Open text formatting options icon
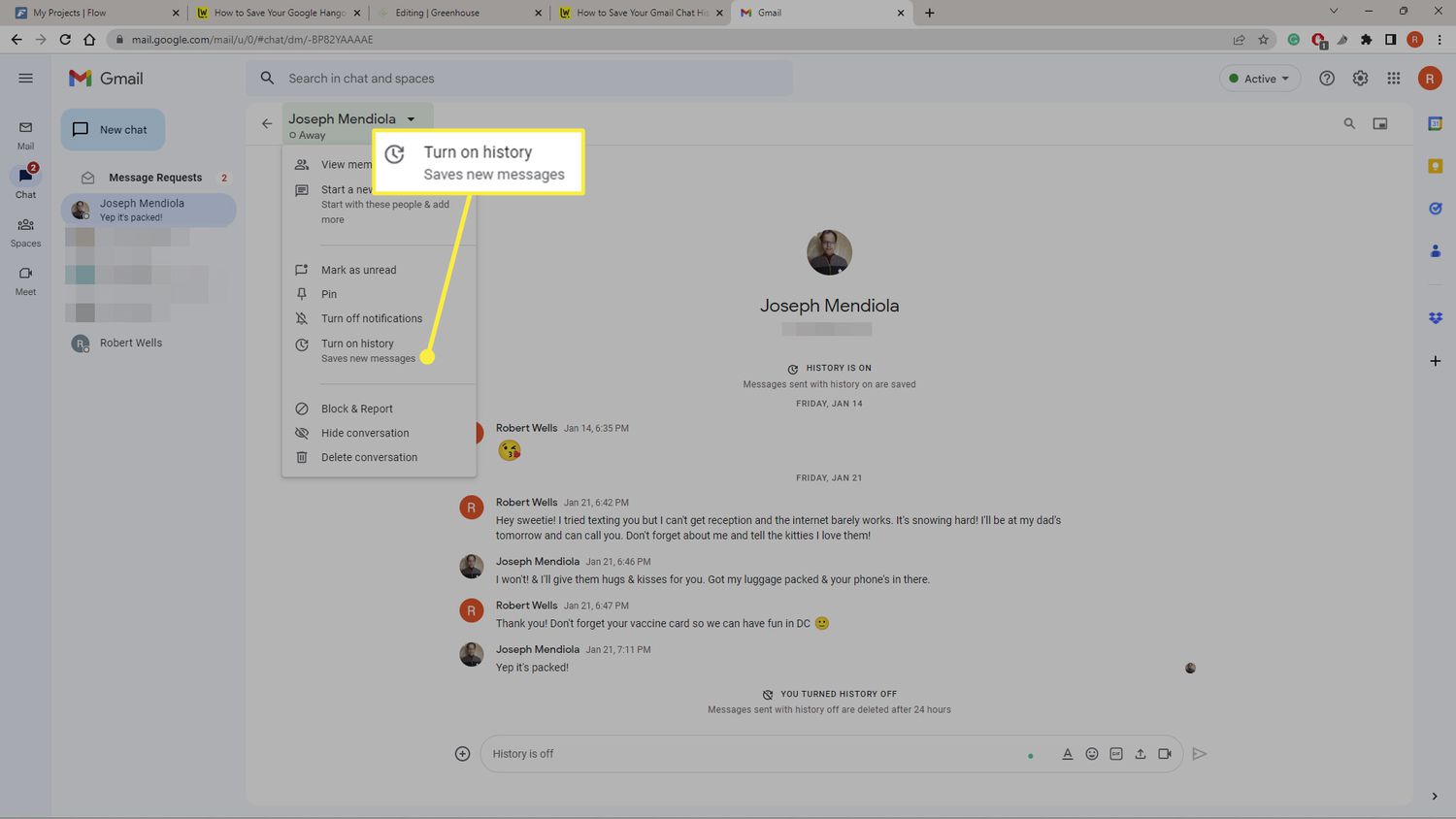This screenshot has height=819, width=1456. 1067,754
